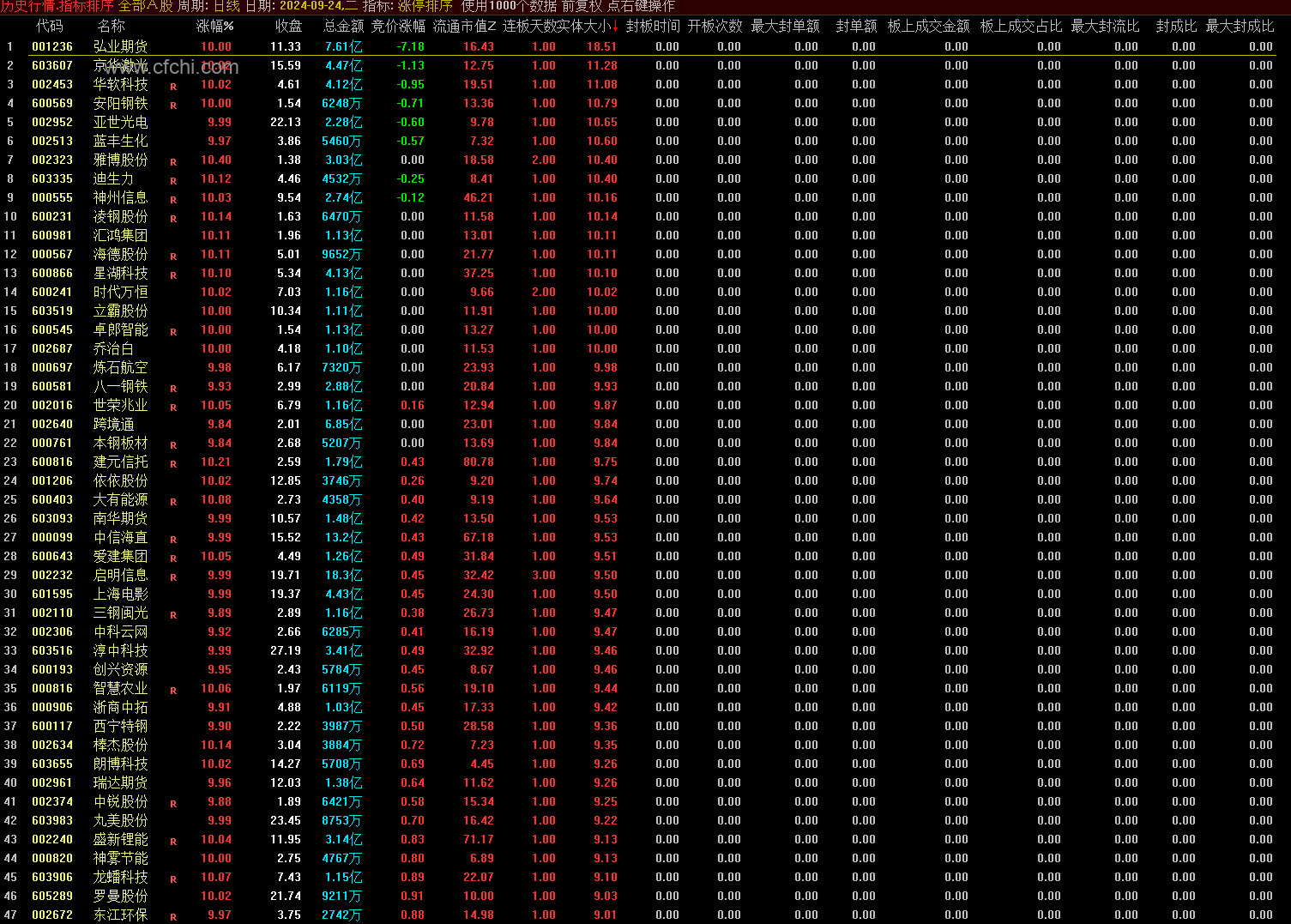1291x924 pixels.
Task: Select stock code 600816
Action: (x=52, y=462)
